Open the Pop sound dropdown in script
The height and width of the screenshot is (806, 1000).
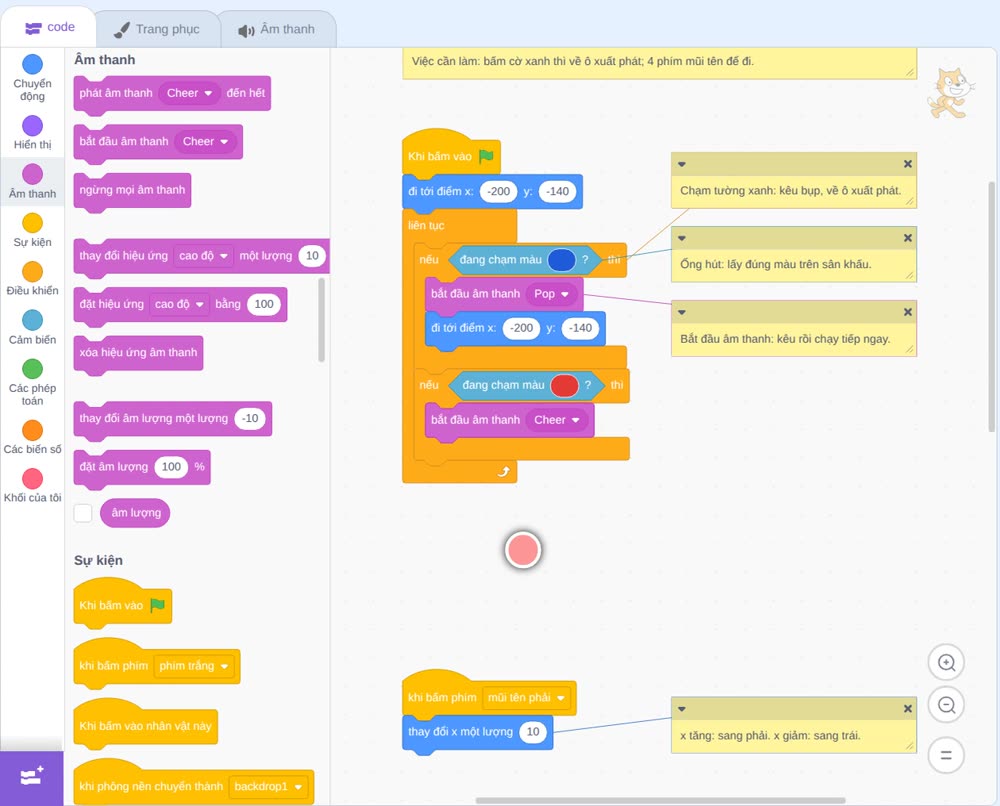[x=552, y=294]
